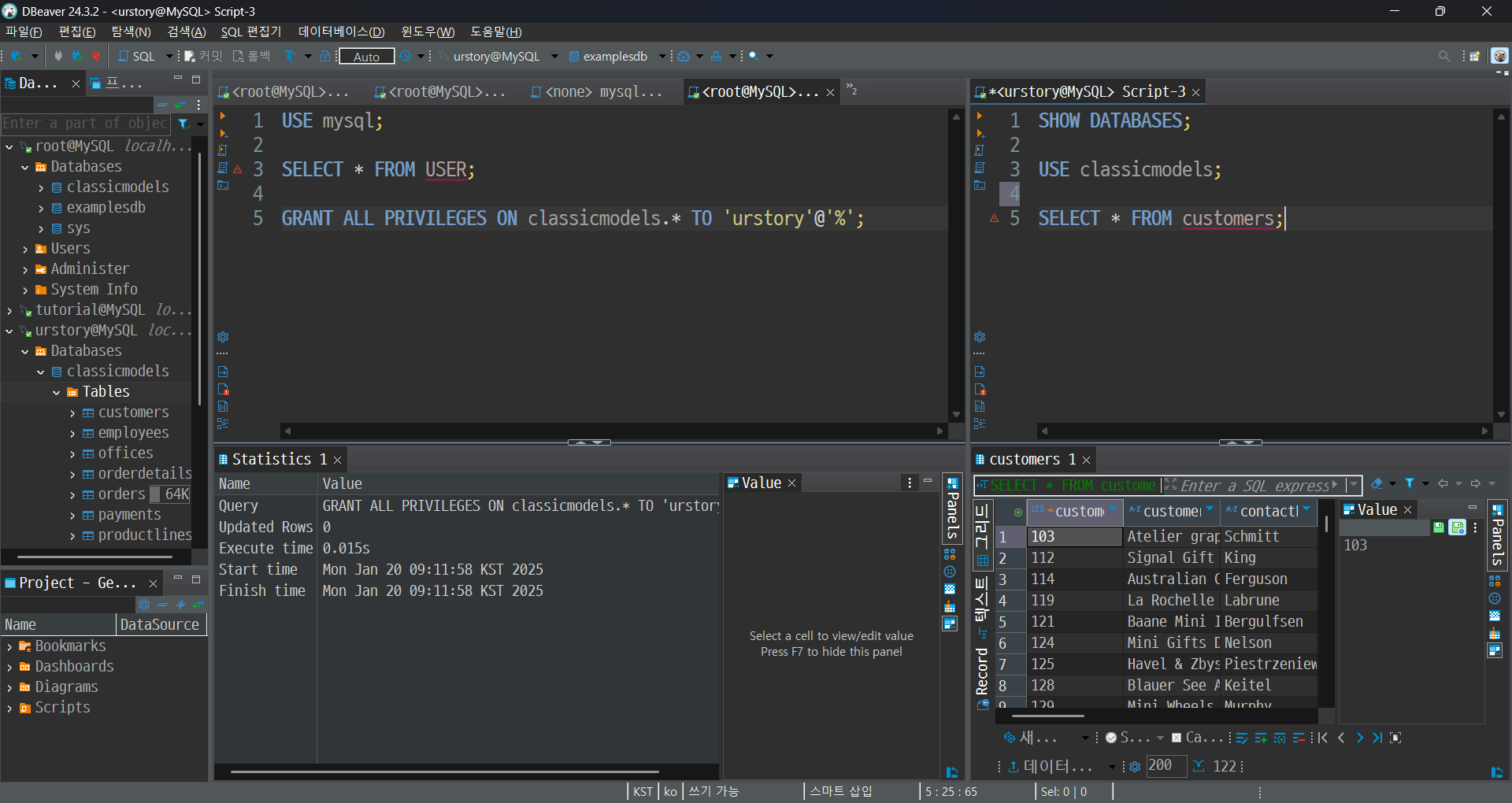The width and height of the screenshot is (1512, 803).
Task: Expand the Users folder under root@MySQL
Action: tap(25, 249)
